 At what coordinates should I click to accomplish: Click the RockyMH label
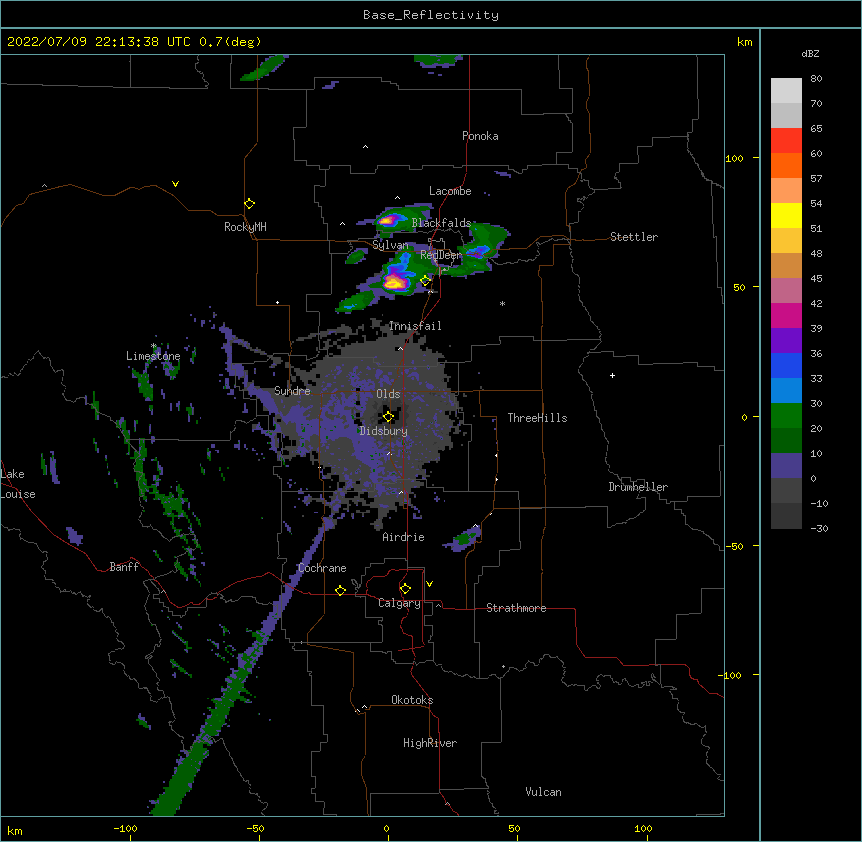pos(245,226)
